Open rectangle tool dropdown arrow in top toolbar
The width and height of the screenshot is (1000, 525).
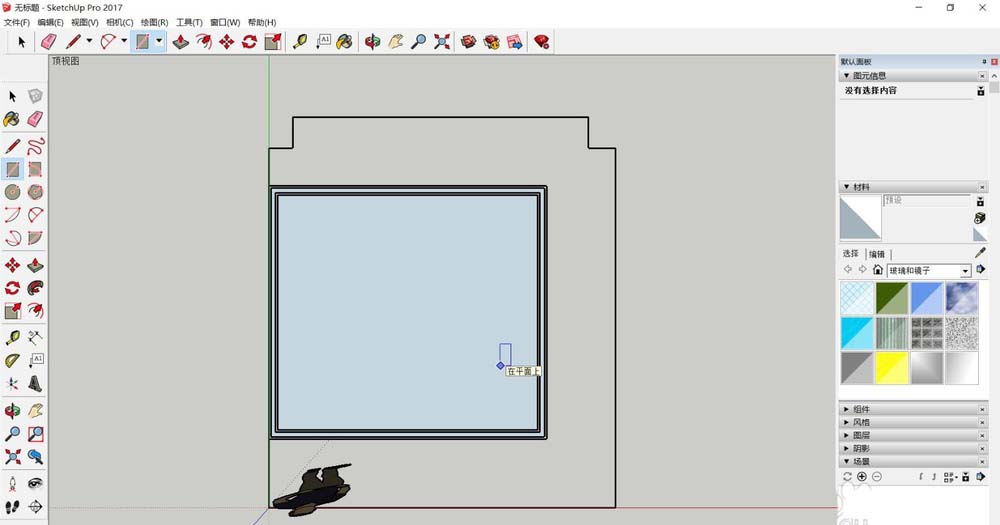click(x=159, y=41)
